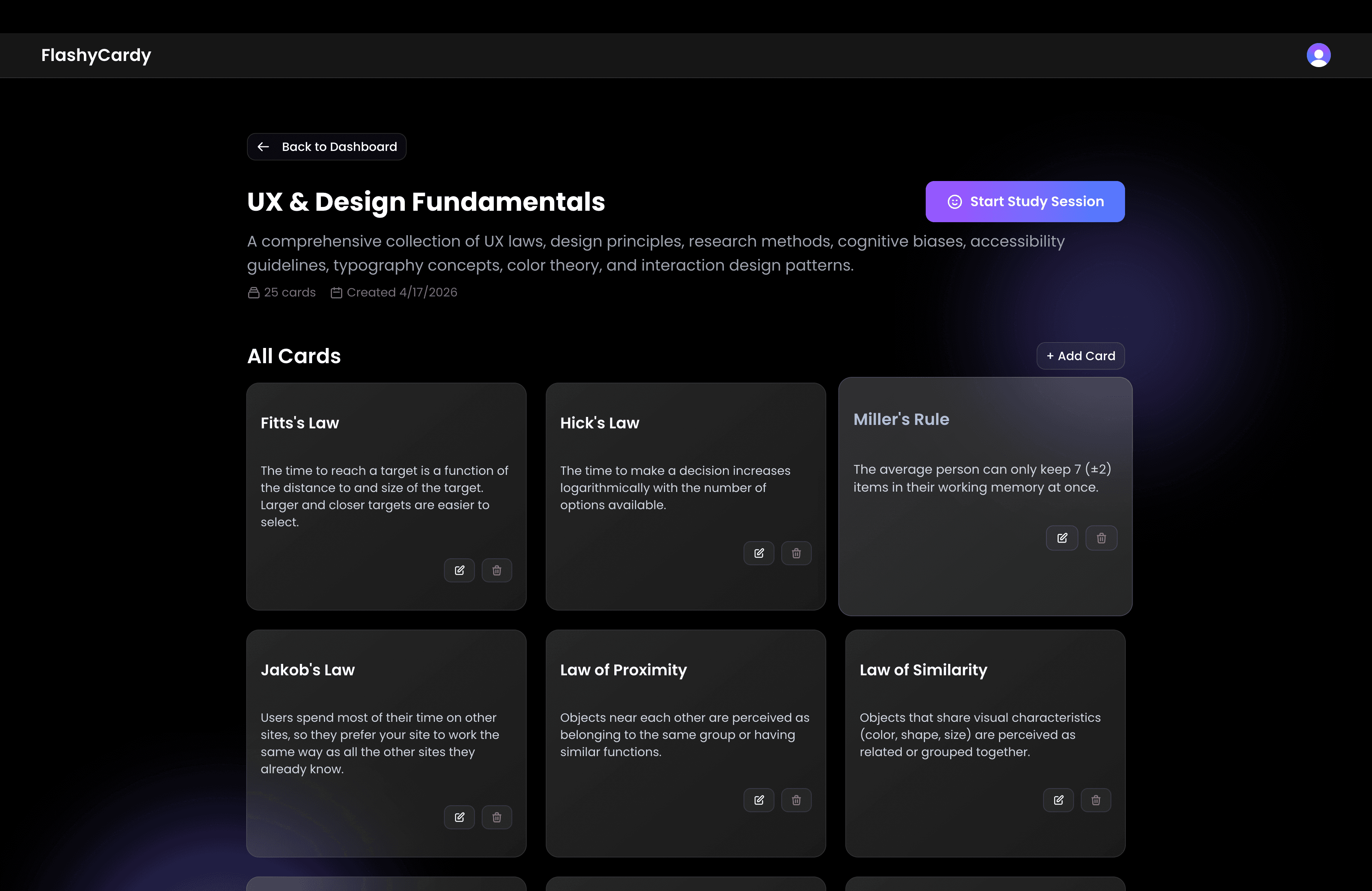Delete the Miller's Rule card
The width and height of the screenshot is (1372, 891).
coord(1101,538)
